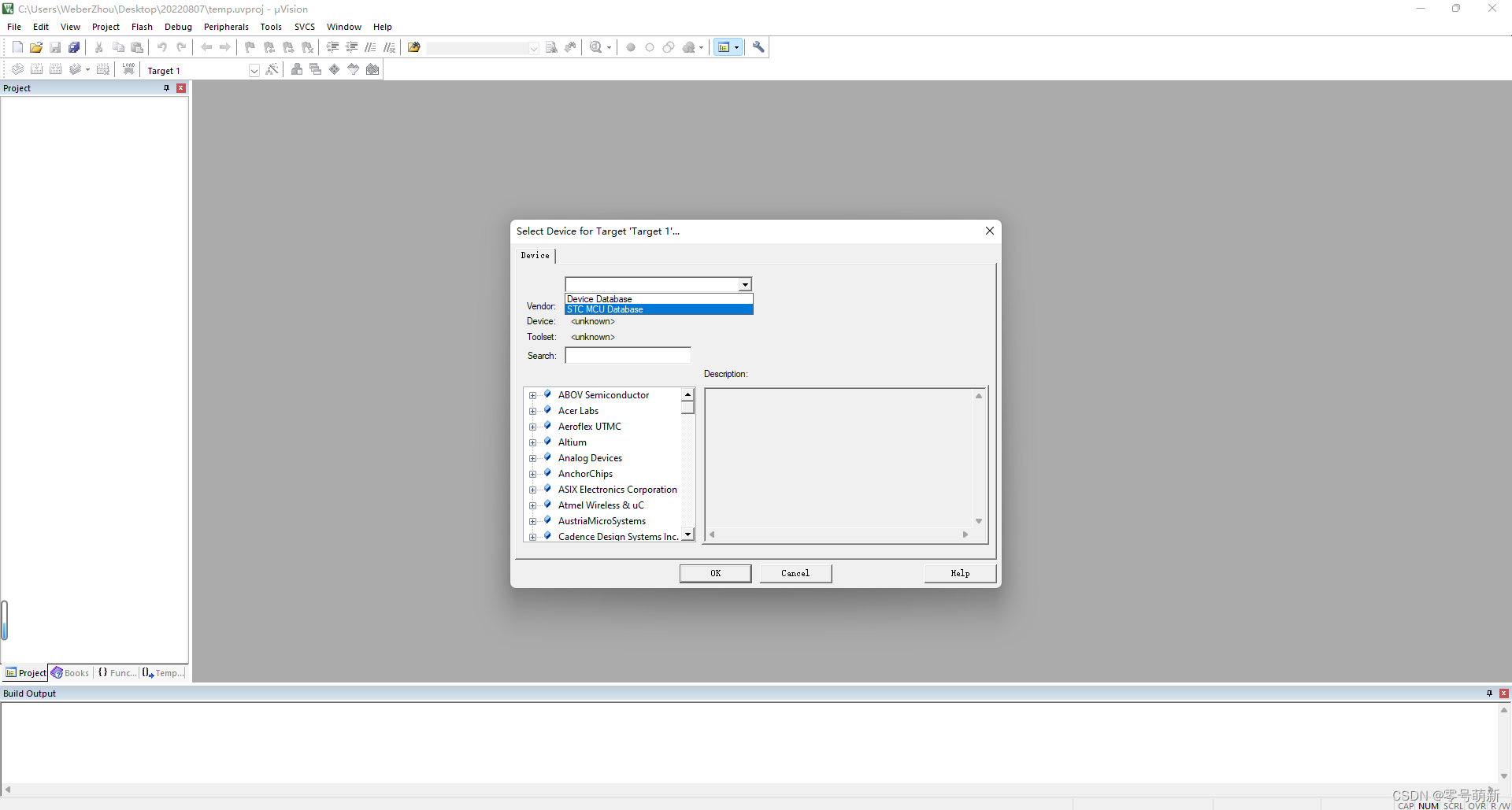
Task: Click the vendor list scroll down arrow
Action: click(x=687, y=534)
